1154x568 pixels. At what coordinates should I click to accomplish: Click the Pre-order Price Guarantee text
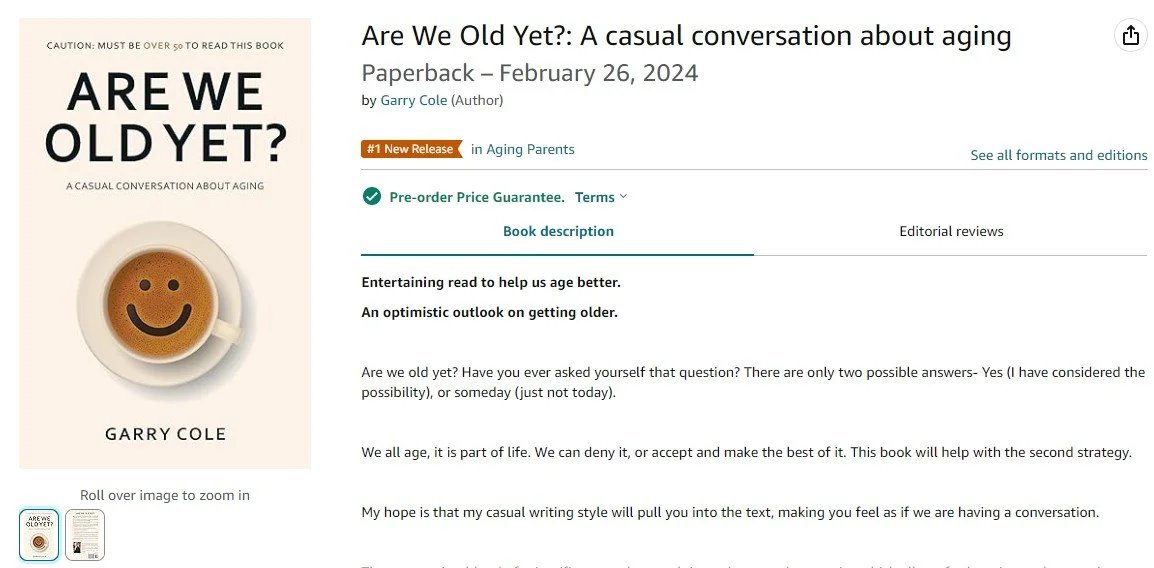pyautogui.click(x=477, y=197)
